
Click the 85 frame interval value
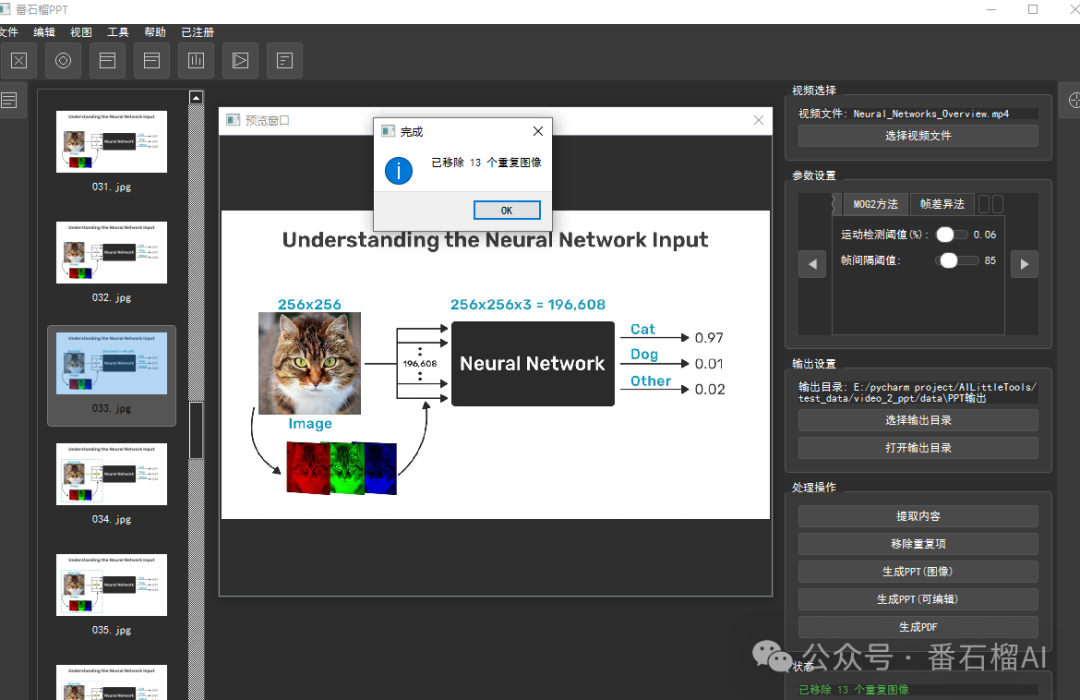pyautogui.click(x=990, y=260)
